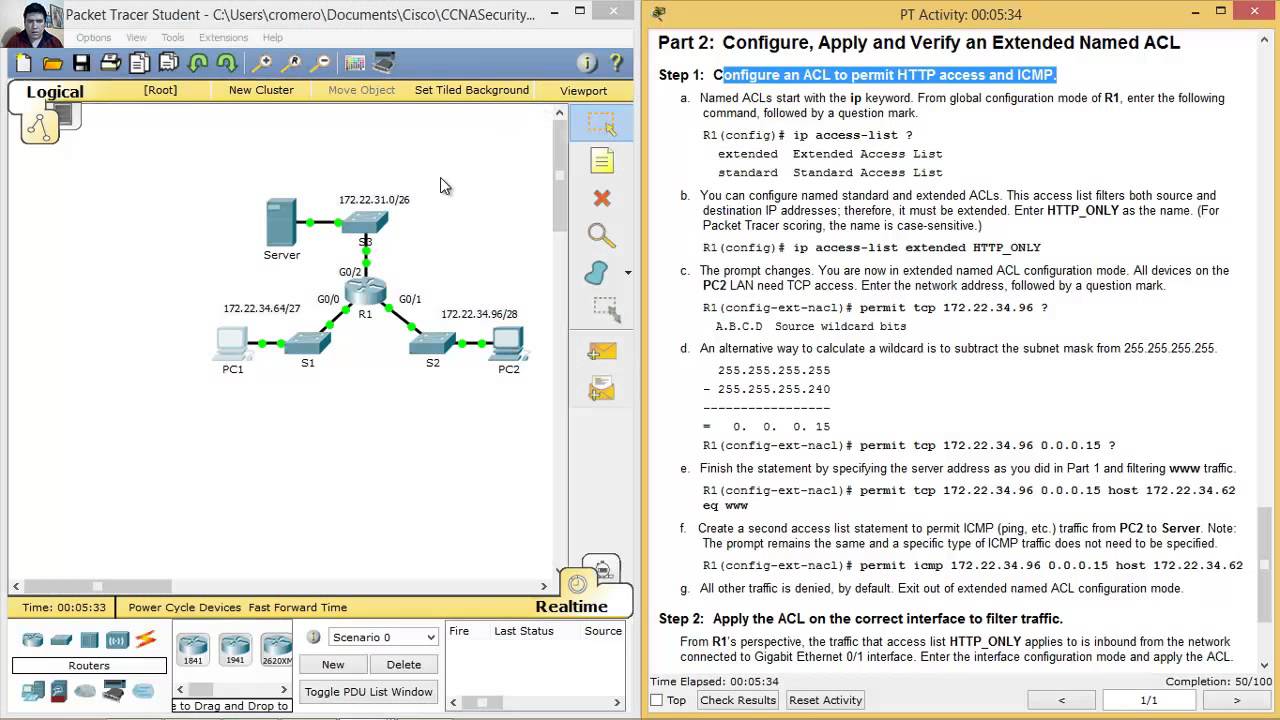Image resolution: width=1280 pixels, height=720 pixels.
Task: Open Help with the question mark icon
Action: [616, 63]
